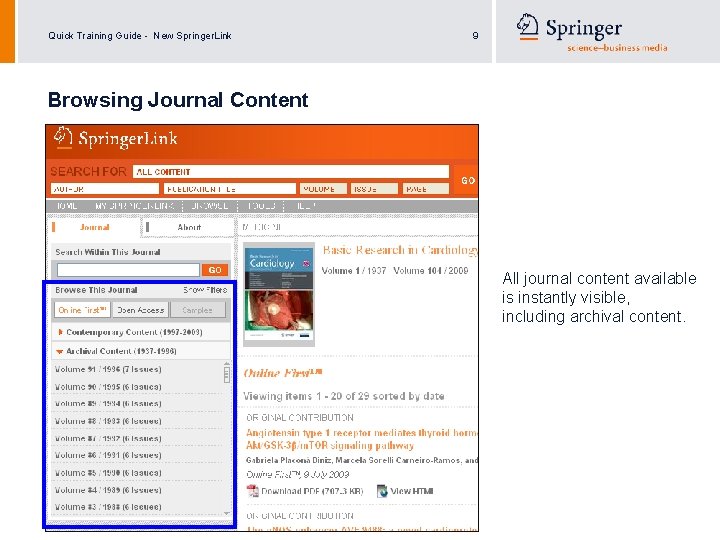Click the Volume search field
Screen dimensions: 720x540
pos(323,189)
